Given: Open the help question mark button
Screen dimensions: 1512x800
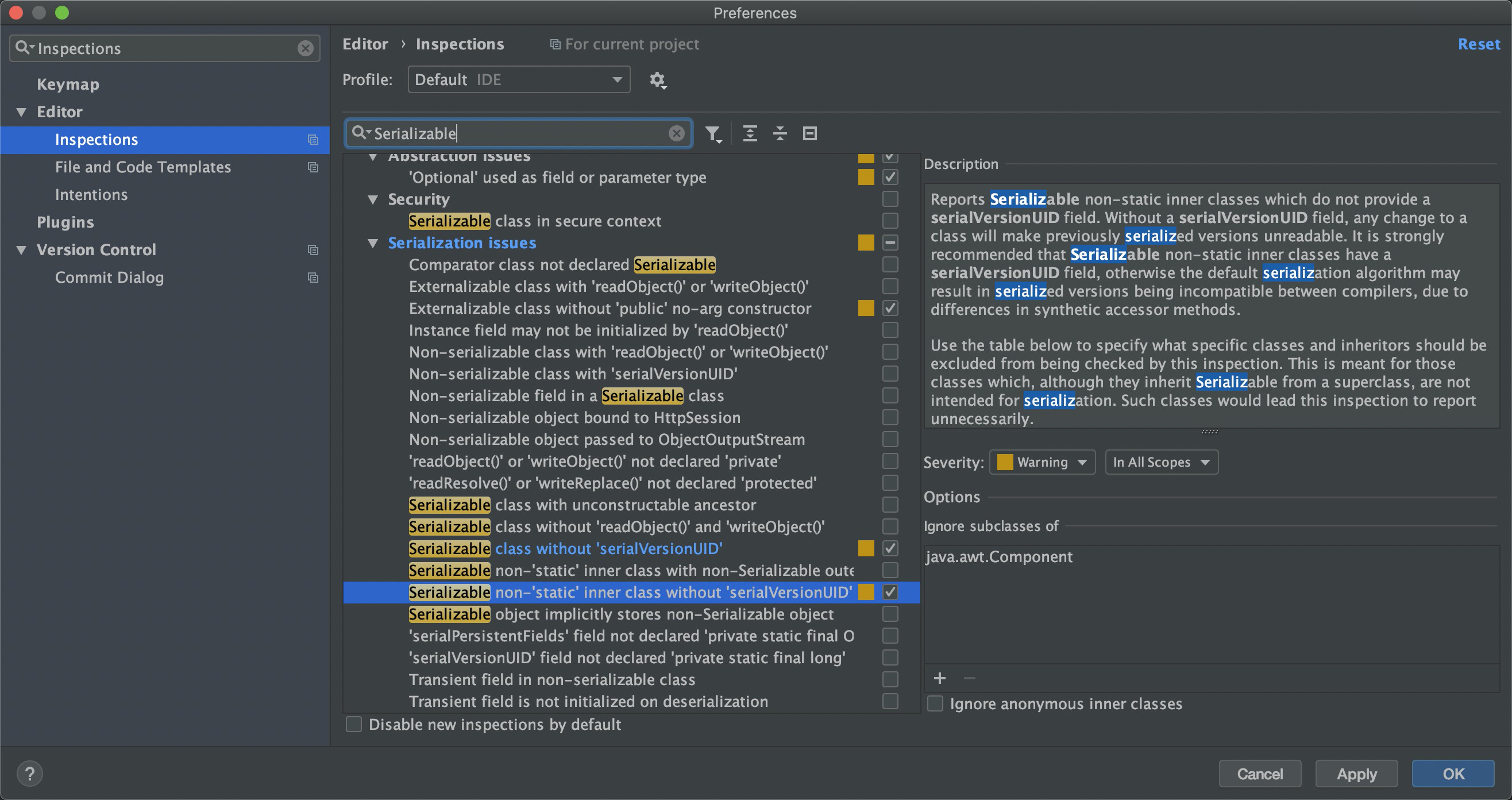Looking at the screenshot, I should click(x=29, y=773).
